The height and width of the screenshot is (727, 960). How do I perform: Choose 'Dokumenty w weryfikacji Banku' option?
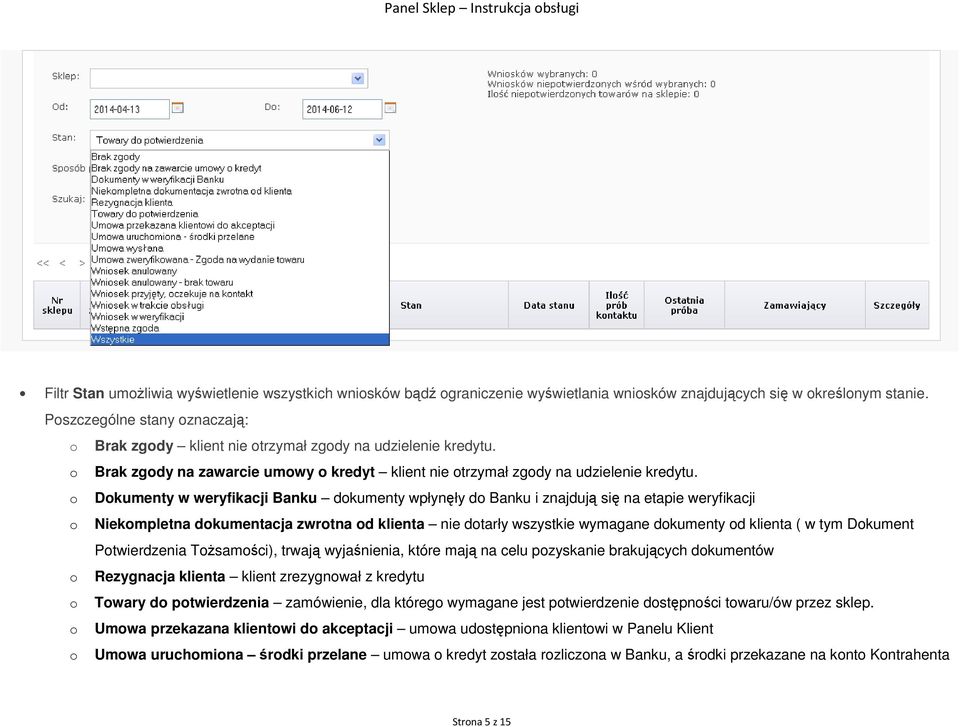(x=239, y=179)
